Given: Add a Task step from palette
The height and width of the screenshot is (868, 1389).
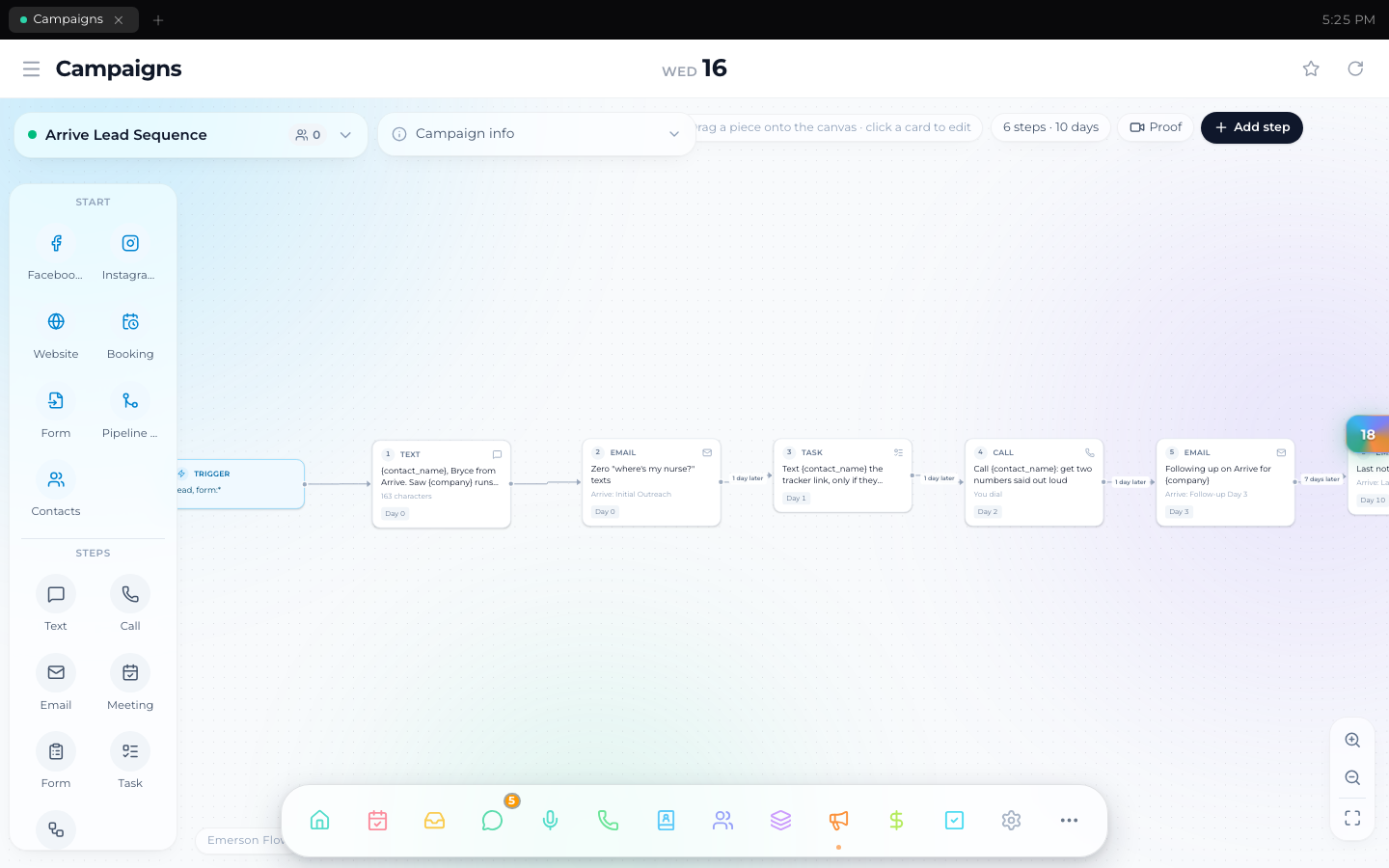Looking at the screenshot, I should click(x=130, y=751).
